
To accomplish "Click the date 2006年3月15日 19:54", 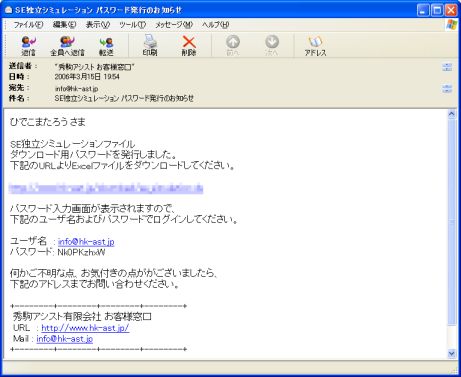I will tap(87, 77).
